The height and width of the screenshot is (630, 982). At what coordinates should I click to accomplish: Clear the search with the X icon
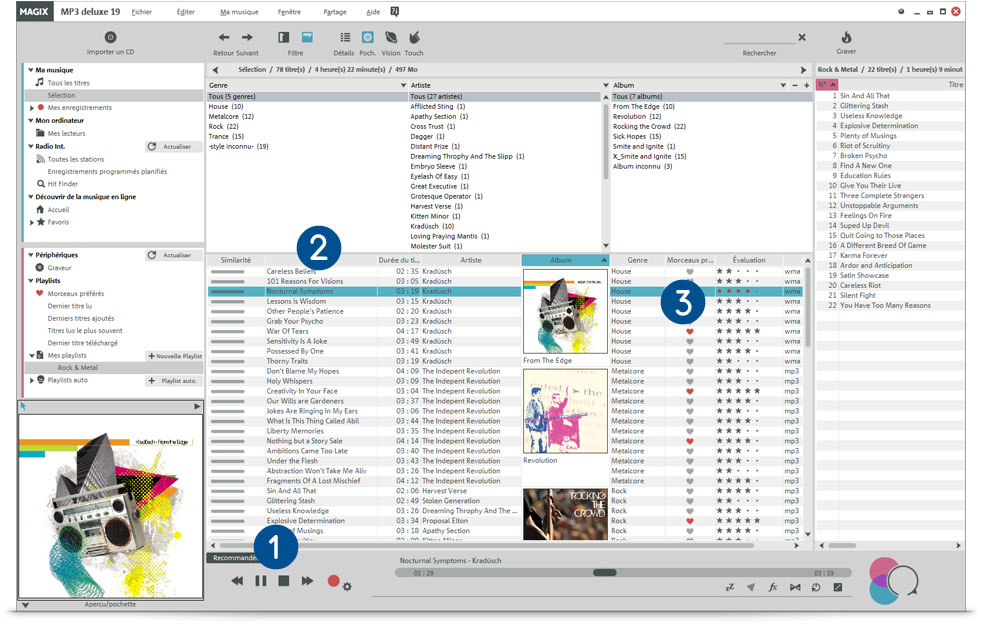pyautogui.click(x=802, y=38)
